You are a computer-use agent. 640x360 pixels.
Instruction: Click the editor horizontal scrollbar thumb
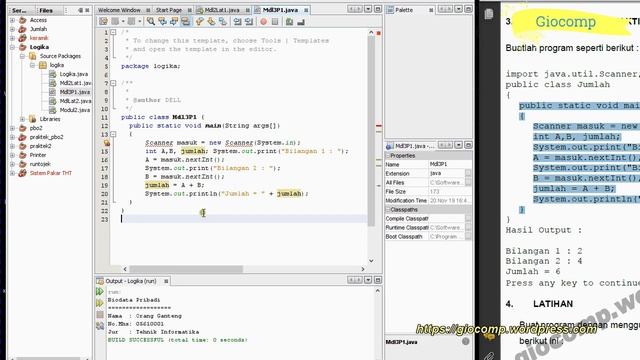[x=186, y=269]
